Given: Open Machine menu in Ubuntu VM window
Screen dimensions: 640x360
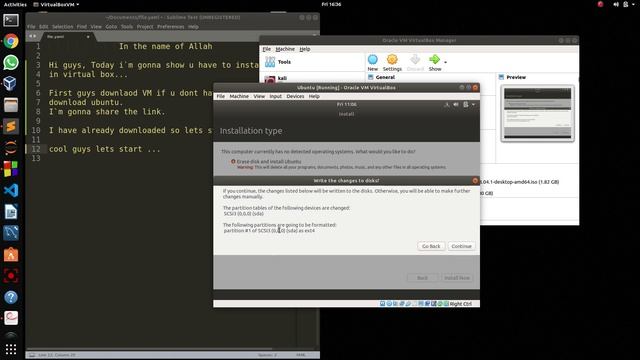Looking at the screenshot, I should (x=239, y=96).
